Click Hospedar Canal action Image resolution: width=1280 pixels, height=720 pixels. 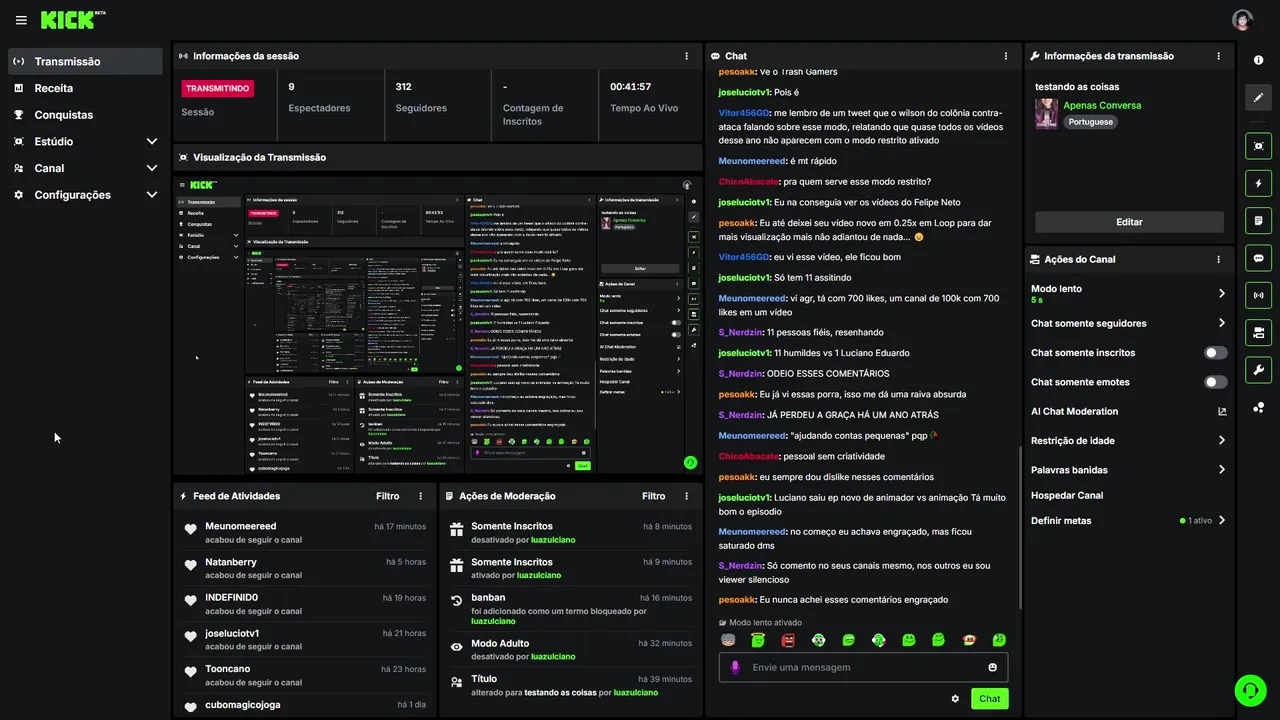(x=1067, y=495)
